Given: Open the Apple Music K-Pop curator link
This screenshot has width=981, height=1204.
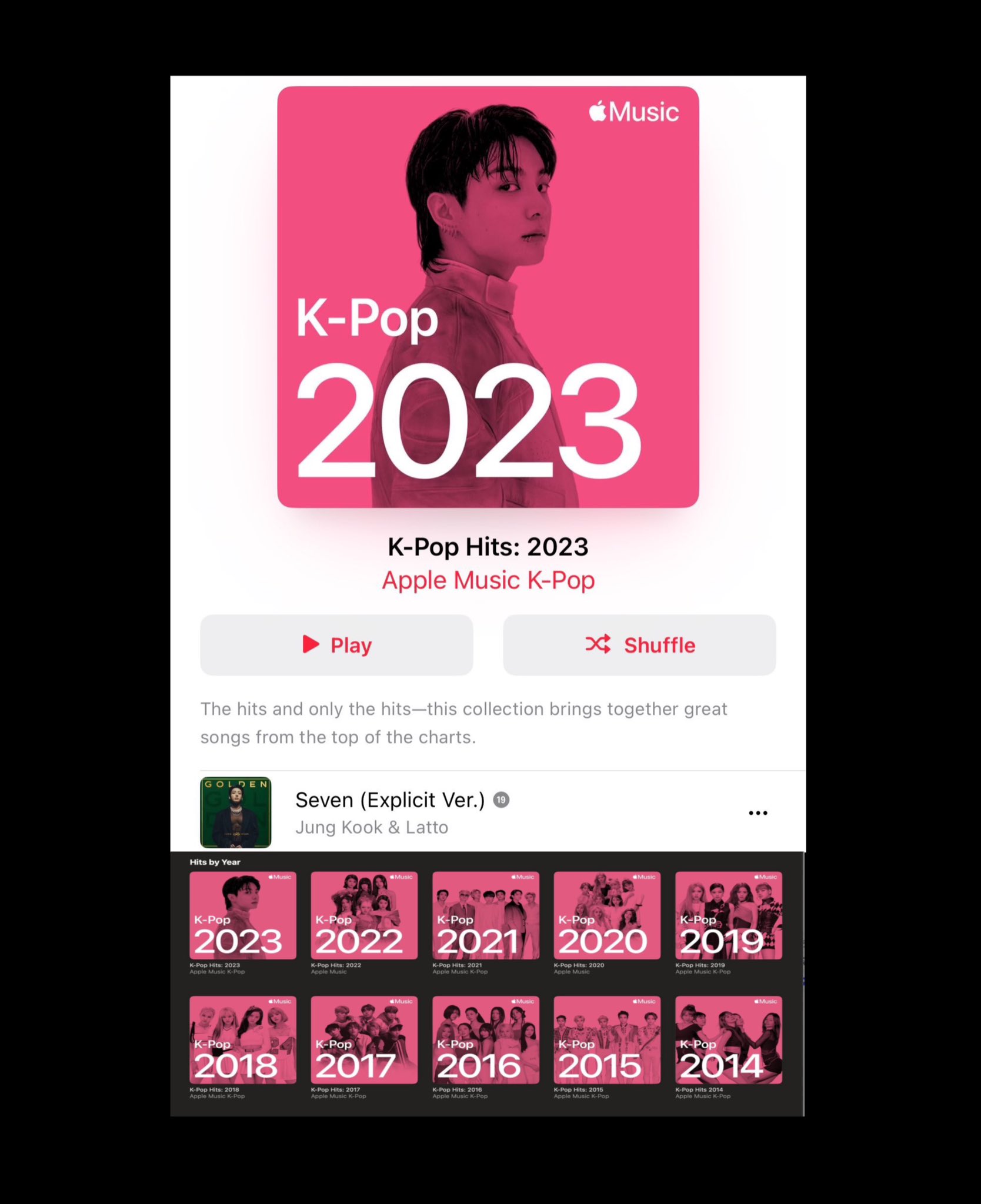Looking at the screenshot, I should coord(488,580).
